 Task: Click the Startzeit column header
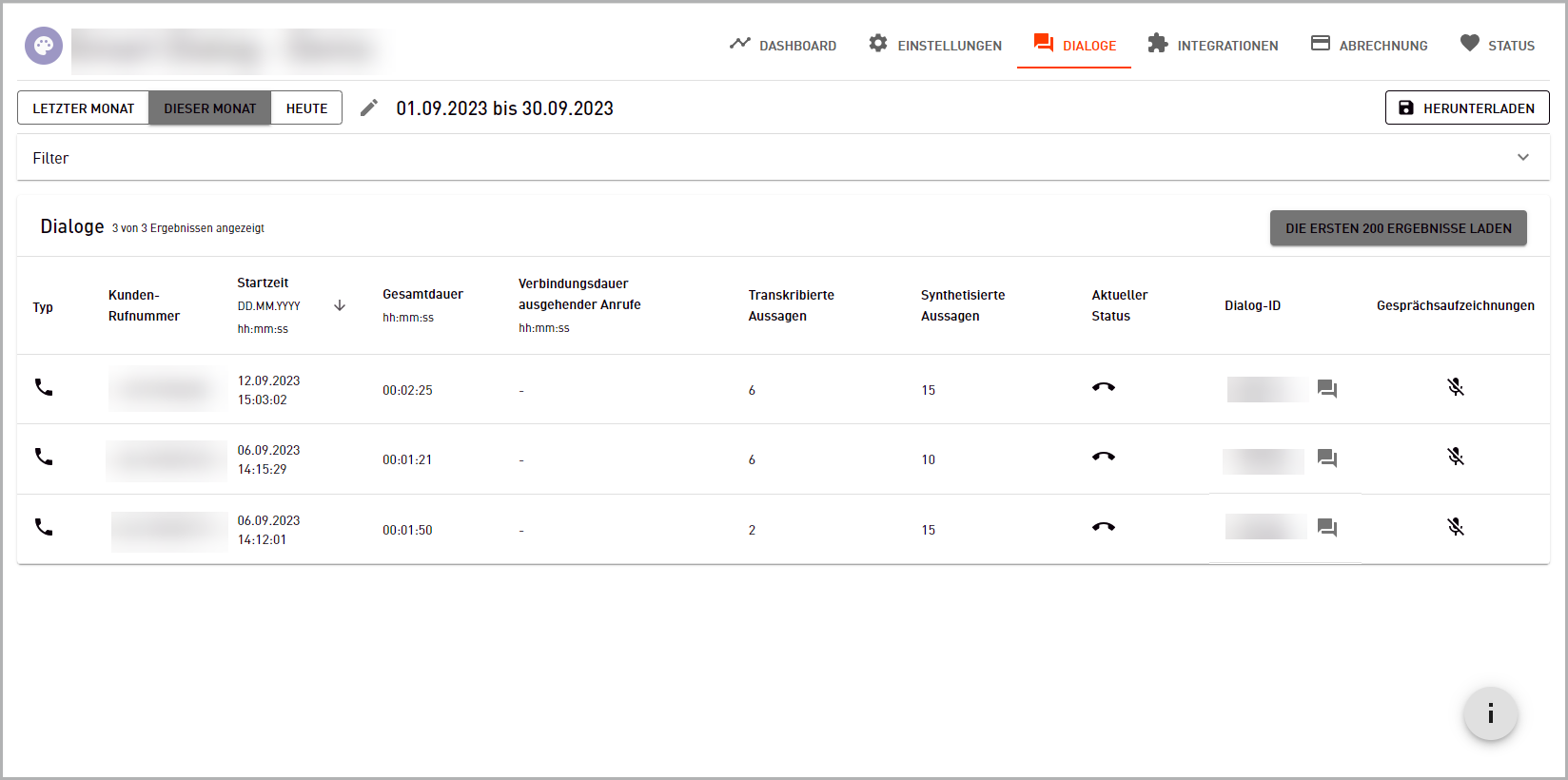[x=263, y=283]
